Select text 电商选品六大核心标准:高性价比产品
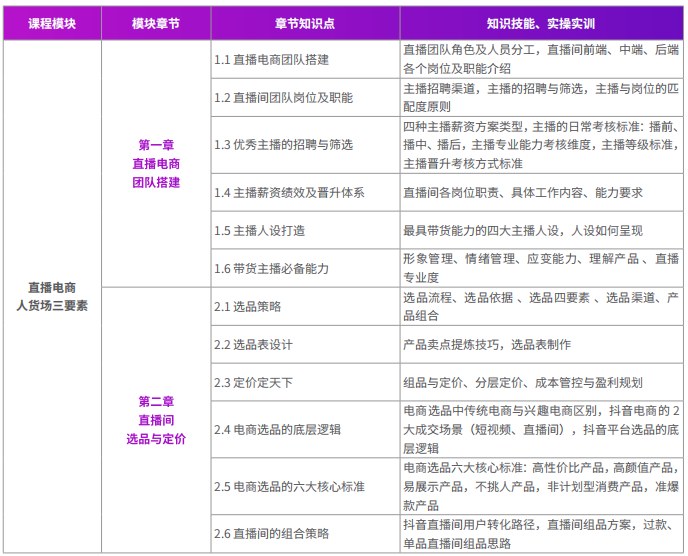The height and width of the screenshot is (556, 688). pyautogui.click(x=504, y=468)
